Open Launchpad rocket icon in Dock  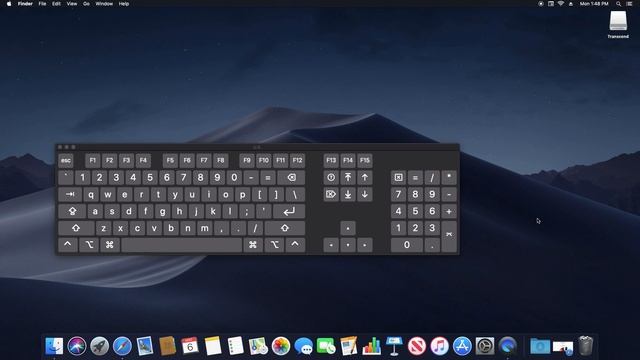tap(100, 346)
